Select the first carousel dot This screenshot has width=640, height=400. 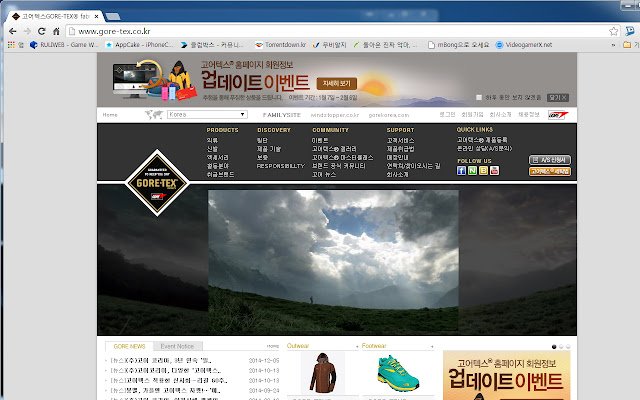pos(554,347)
